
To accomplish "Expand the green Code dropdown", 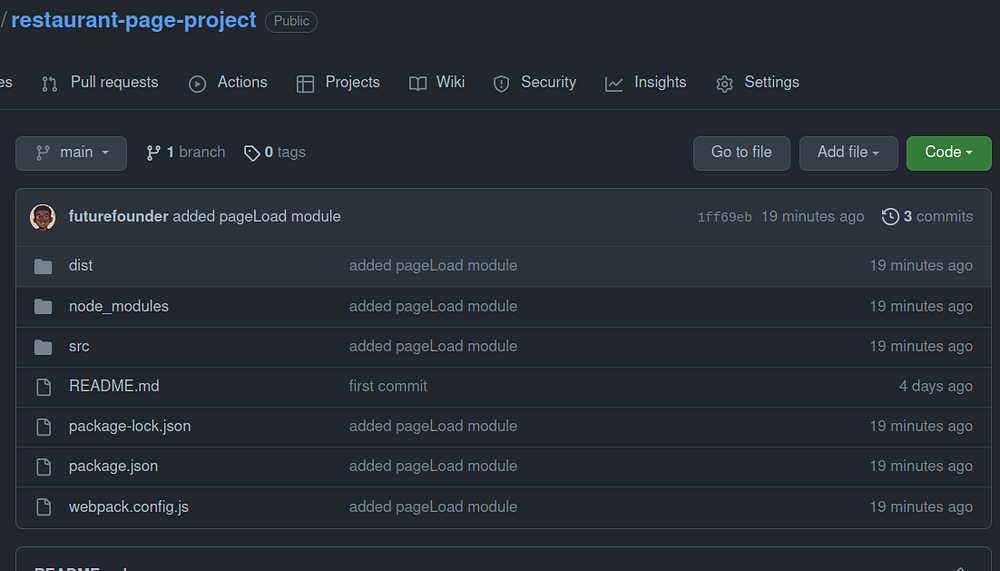I will click(948, 153).
